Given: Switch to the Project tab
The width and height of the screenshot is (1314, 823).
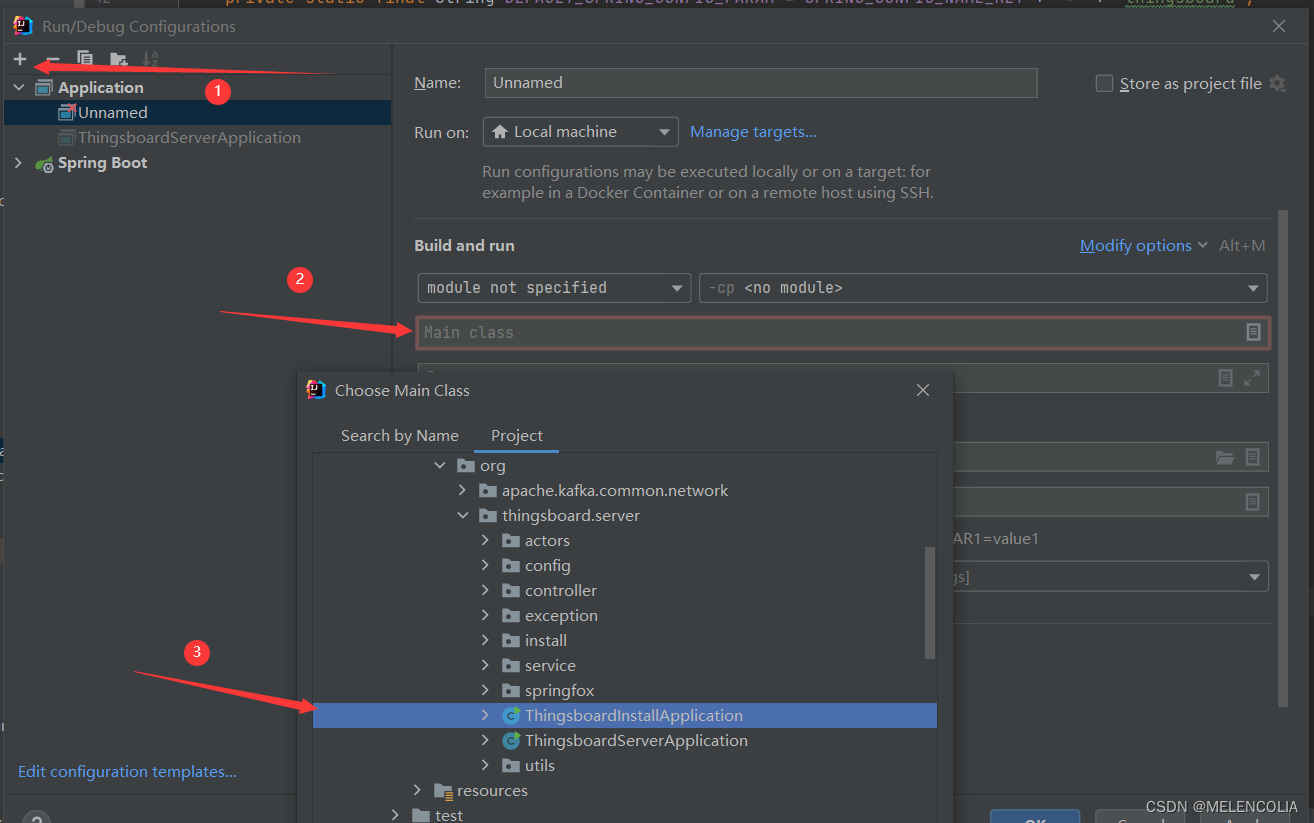Looking at the screenshot, I should 517,436.
